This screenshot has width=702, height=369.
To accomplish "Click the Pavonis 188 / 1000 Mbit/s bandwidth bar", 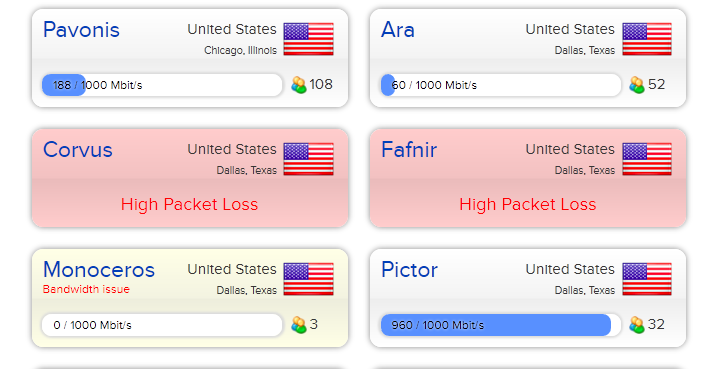I will [x=162, y=85].
